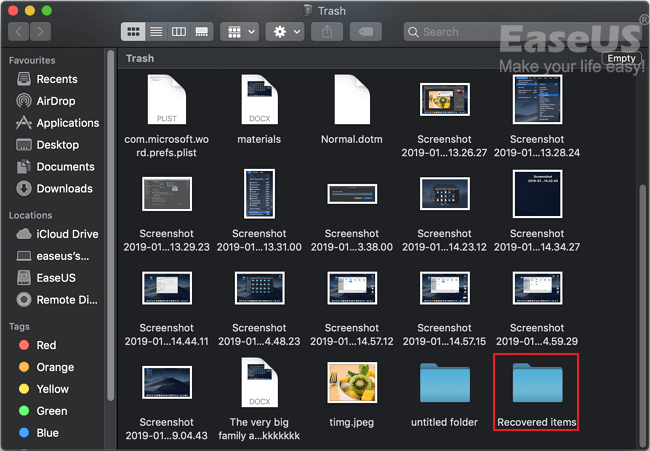Open the gear Action menu dropdown
The height and width of the screenshot is (451, 650).
[x=288, y=32]
